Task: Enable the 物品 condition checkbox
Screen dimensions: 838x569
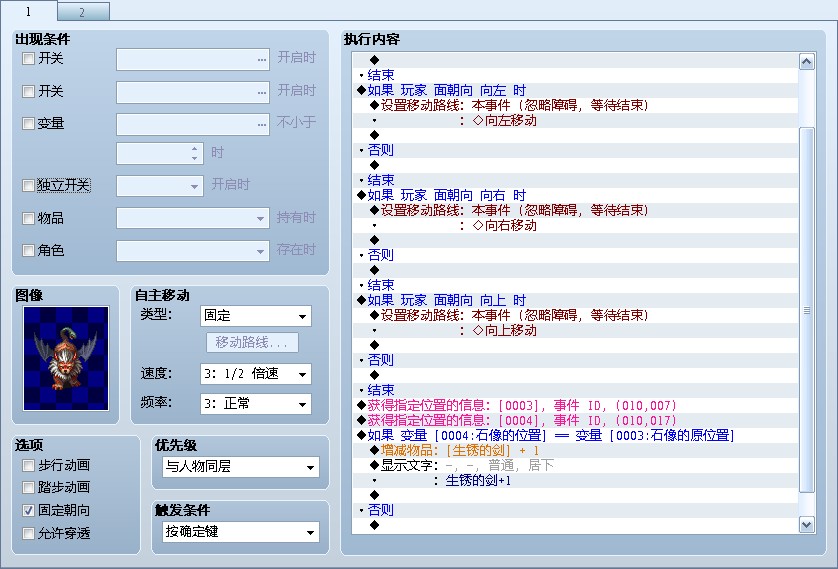Action: (x=28, y=218)
